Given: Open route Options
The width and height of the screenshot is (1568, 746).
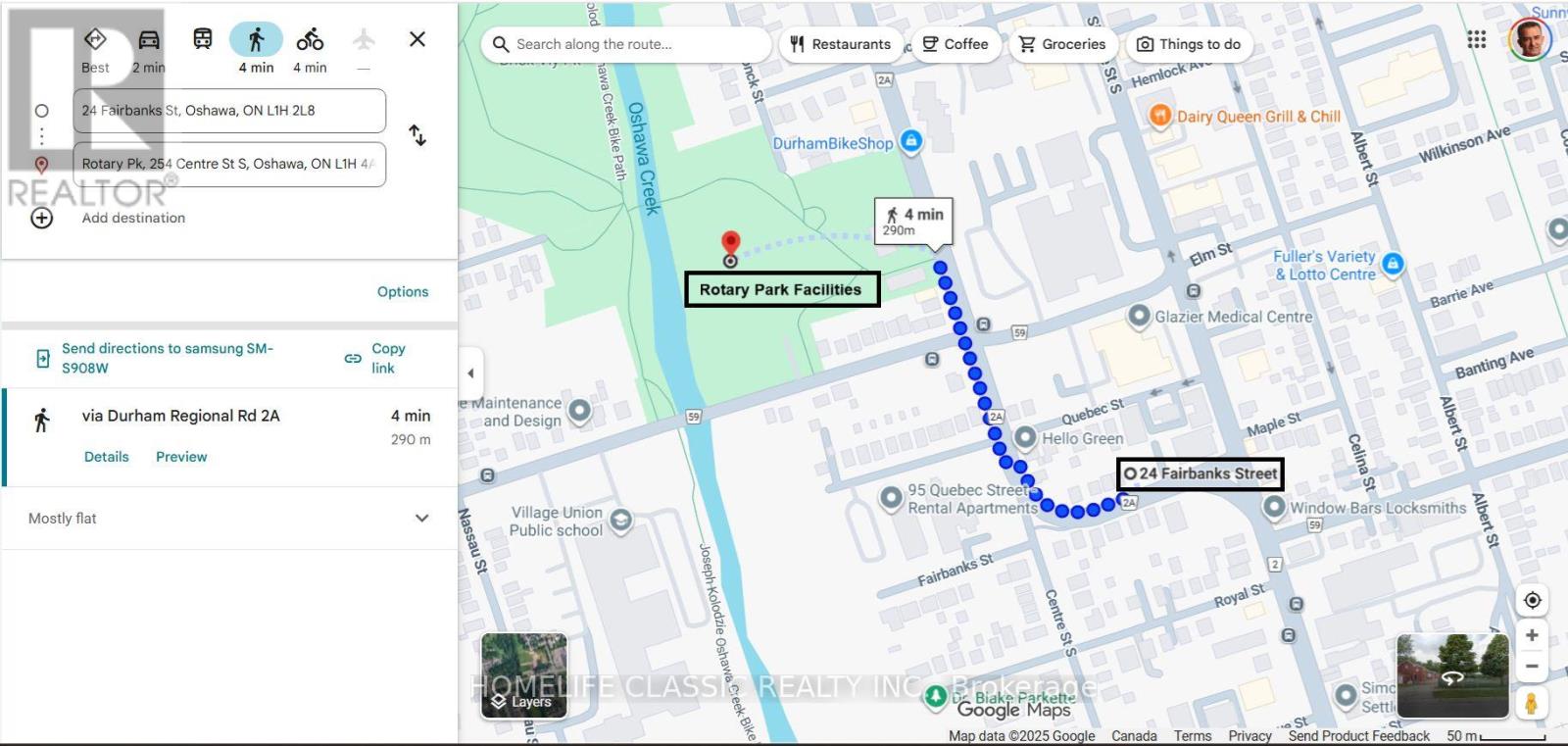Looking at the screenshot, I should click(403, 292).
